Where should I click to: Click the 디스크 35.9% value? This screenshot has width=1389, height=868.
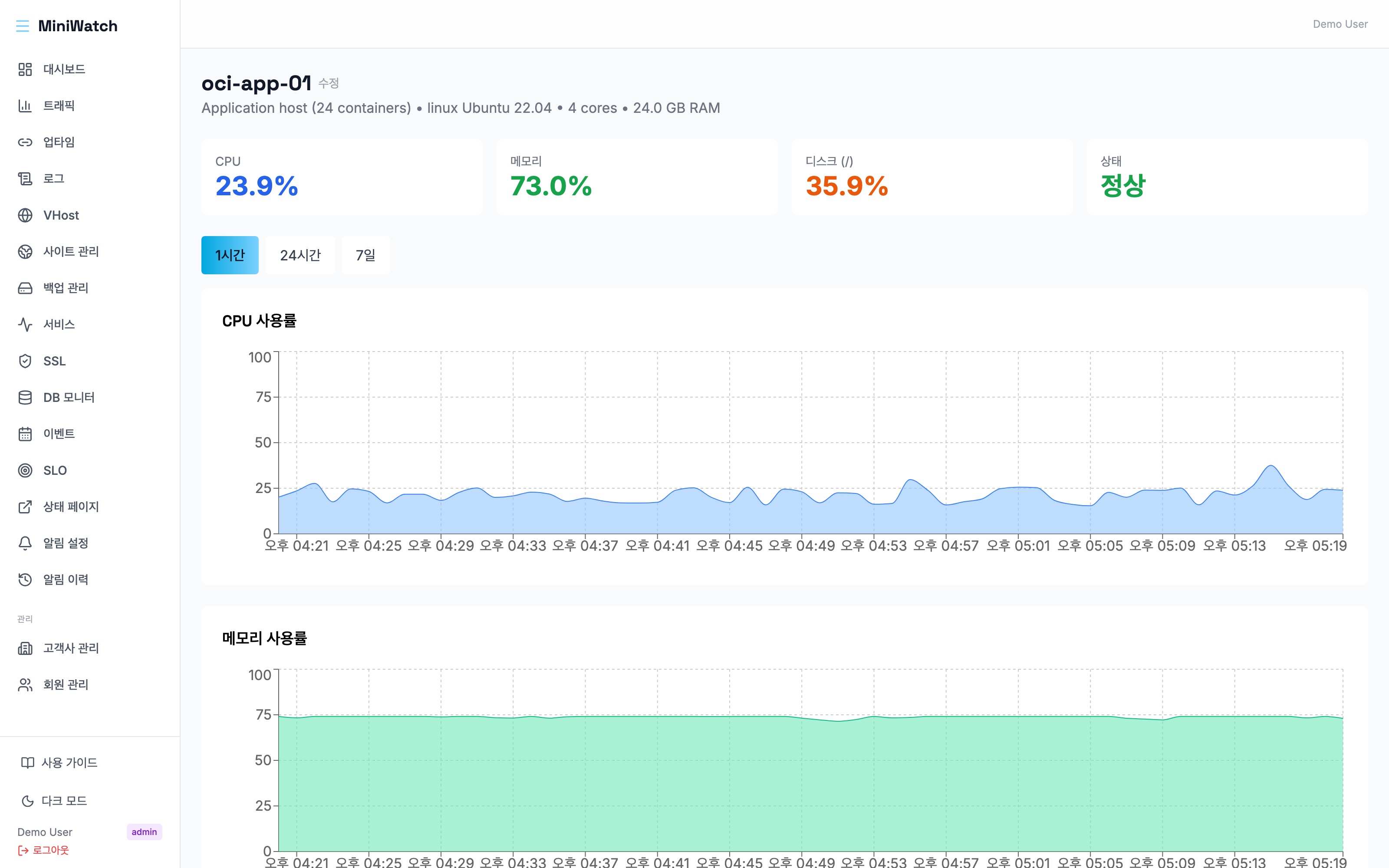point(846,186)
